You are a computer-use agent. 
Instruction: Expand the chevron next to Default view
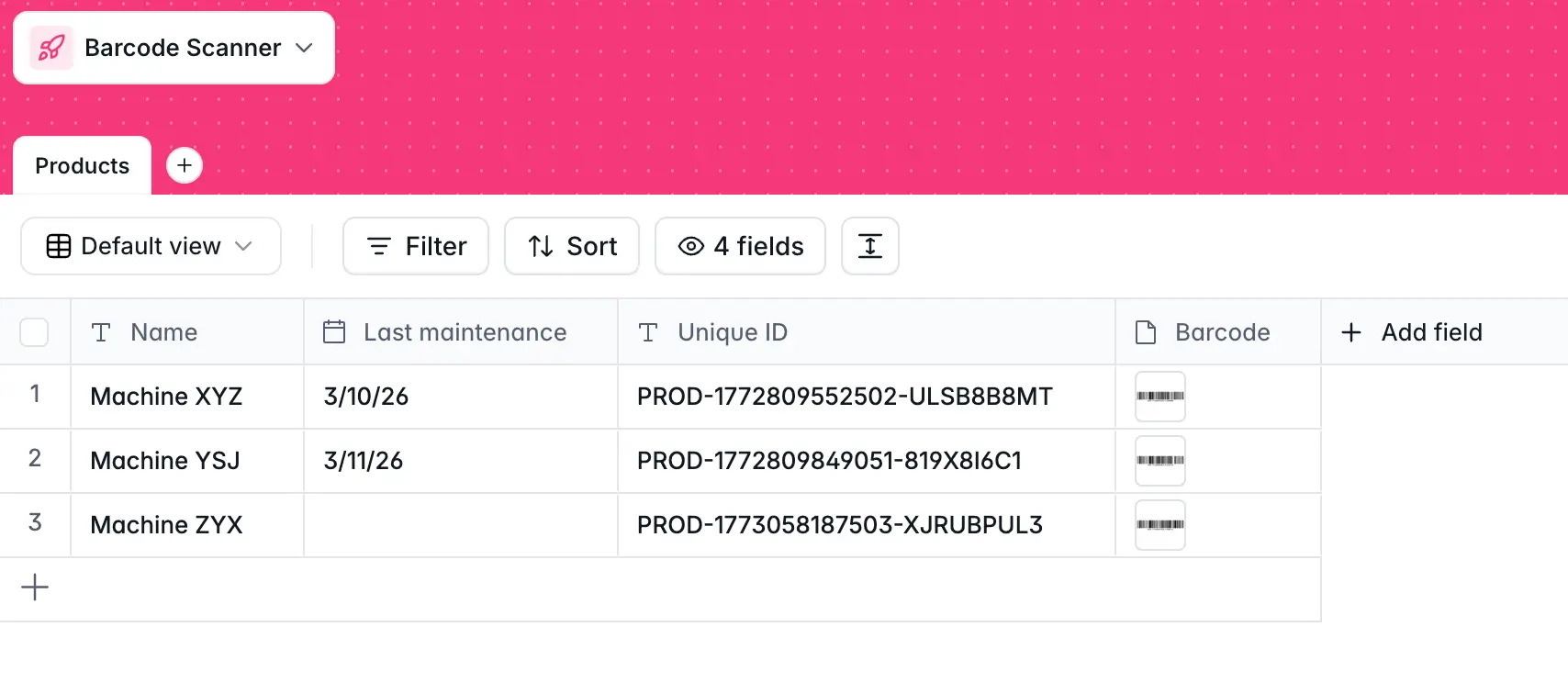244,246
